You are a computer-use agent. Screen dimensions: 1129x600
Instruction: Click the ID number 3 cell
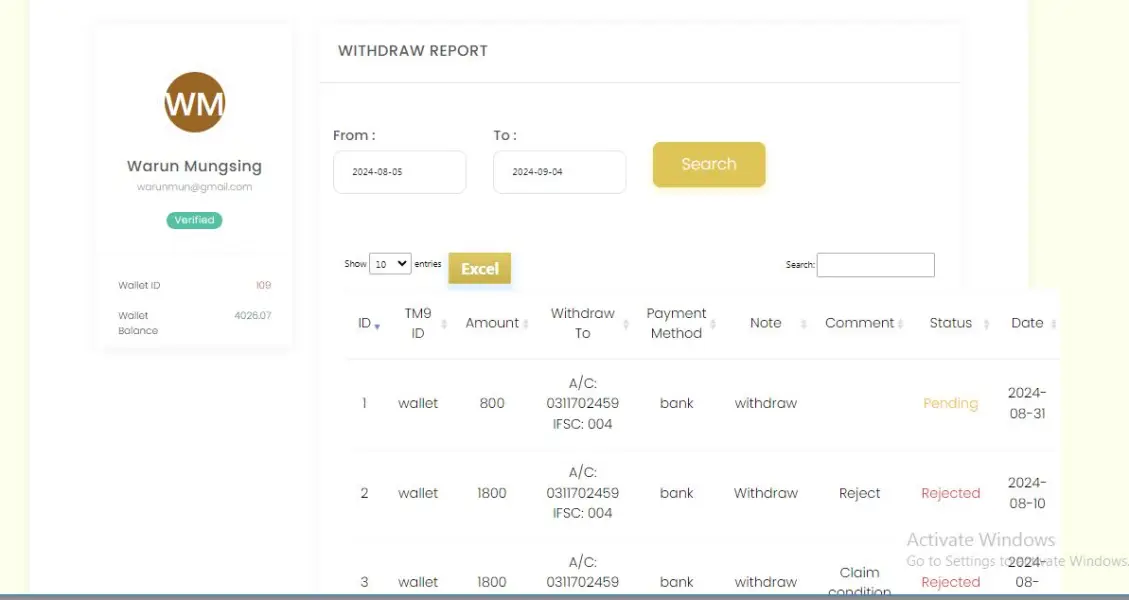point(364,582)
